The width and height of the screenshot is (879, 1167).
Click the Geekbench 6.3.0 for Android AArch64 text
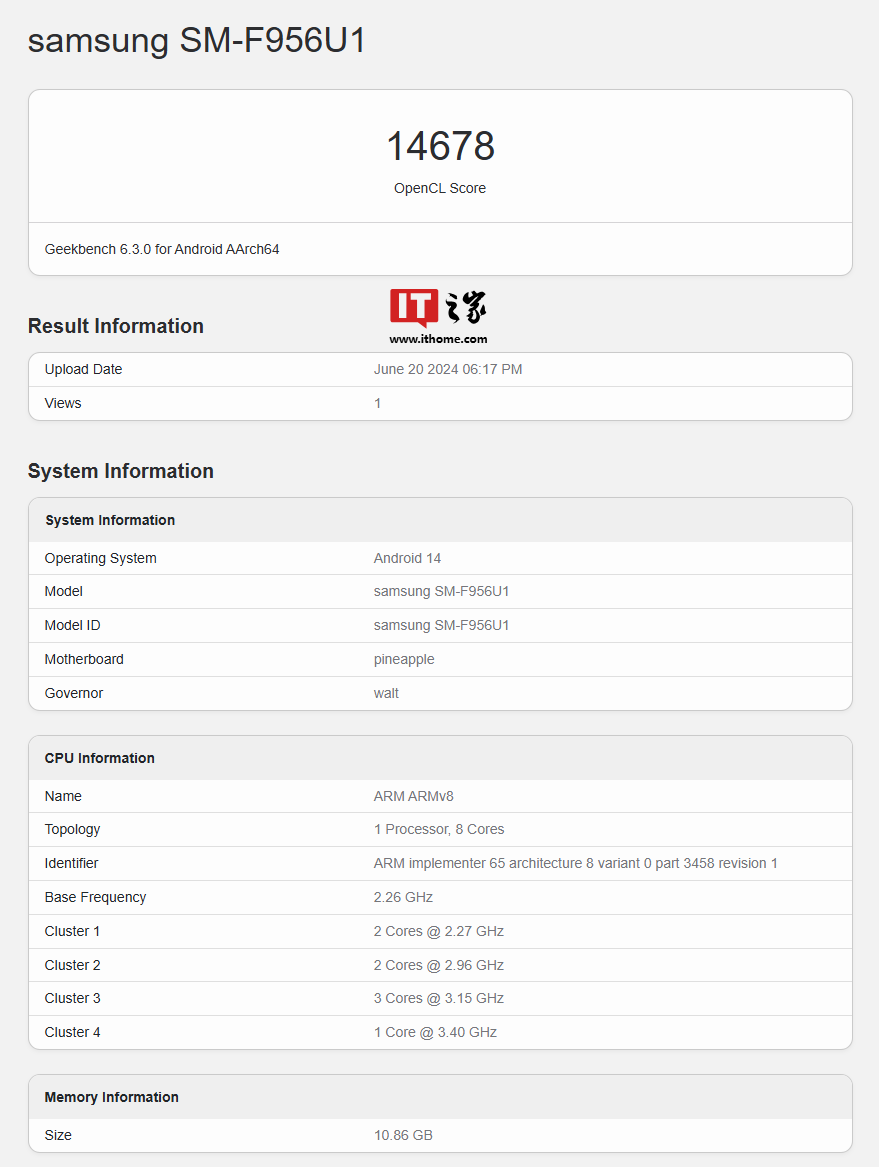pyautogui.click(x=162, y=249)
